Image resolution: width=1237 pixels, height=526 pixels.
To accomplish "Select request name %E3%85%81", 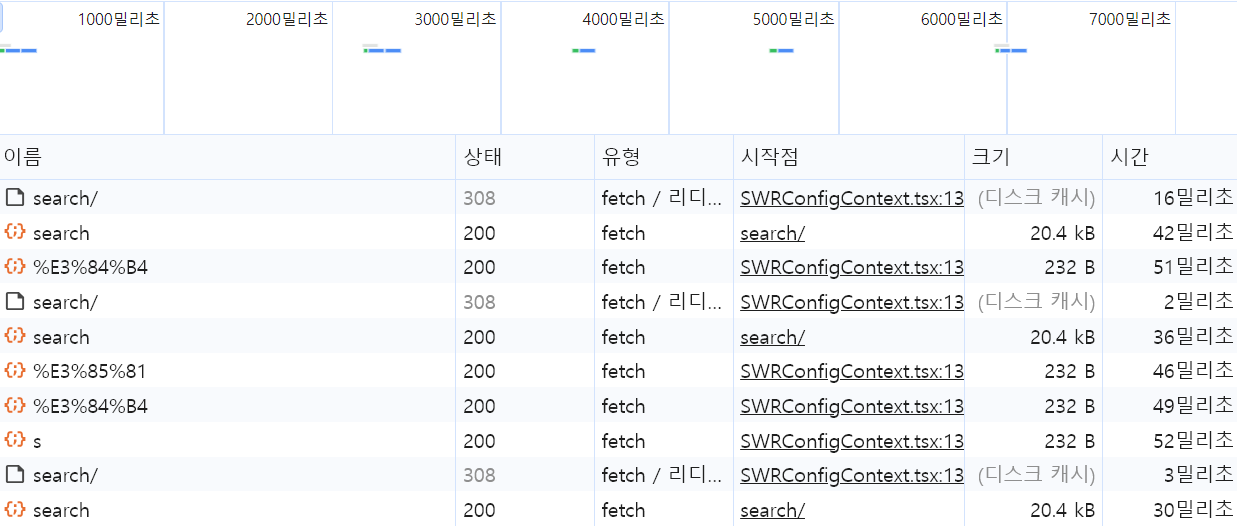I will [89, 371].
